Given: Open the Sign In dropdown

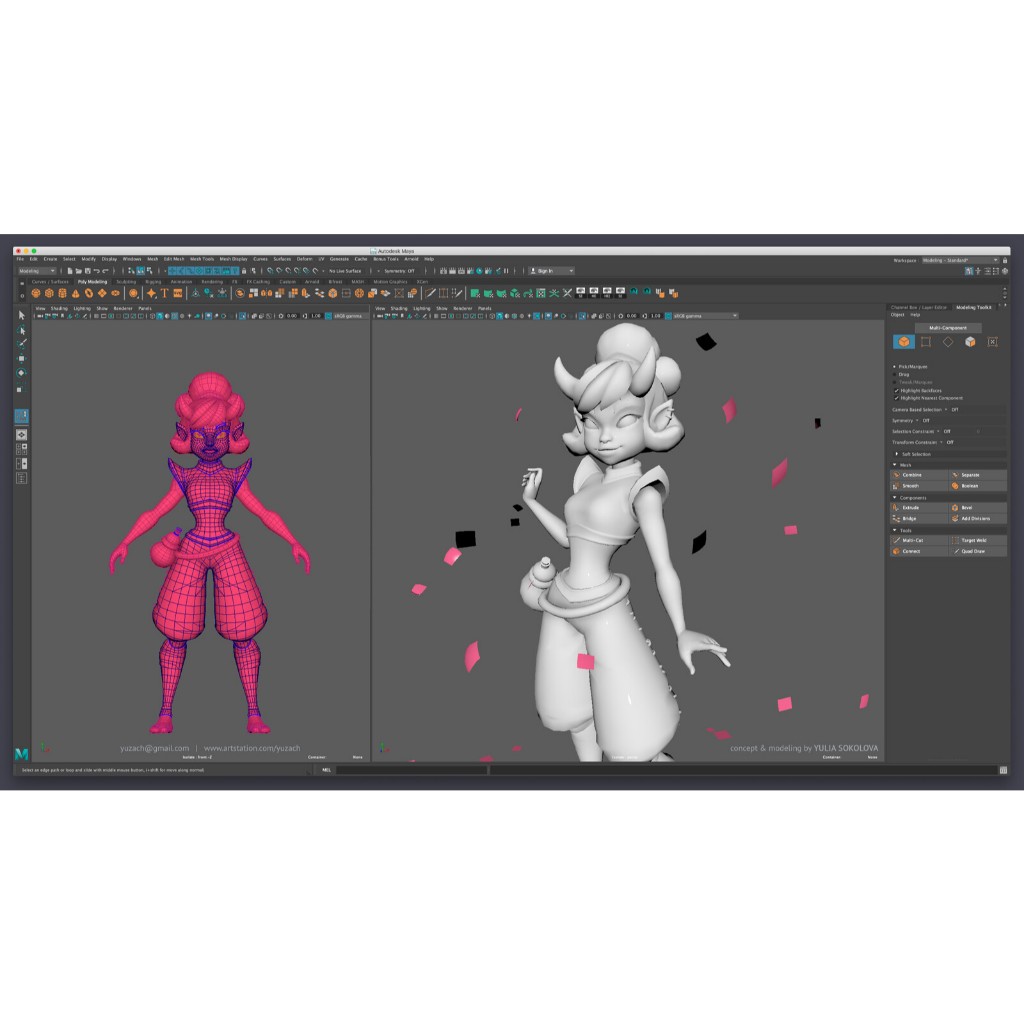Looking at the screenshot, I should pyautogui.click(x=551, y=270).
